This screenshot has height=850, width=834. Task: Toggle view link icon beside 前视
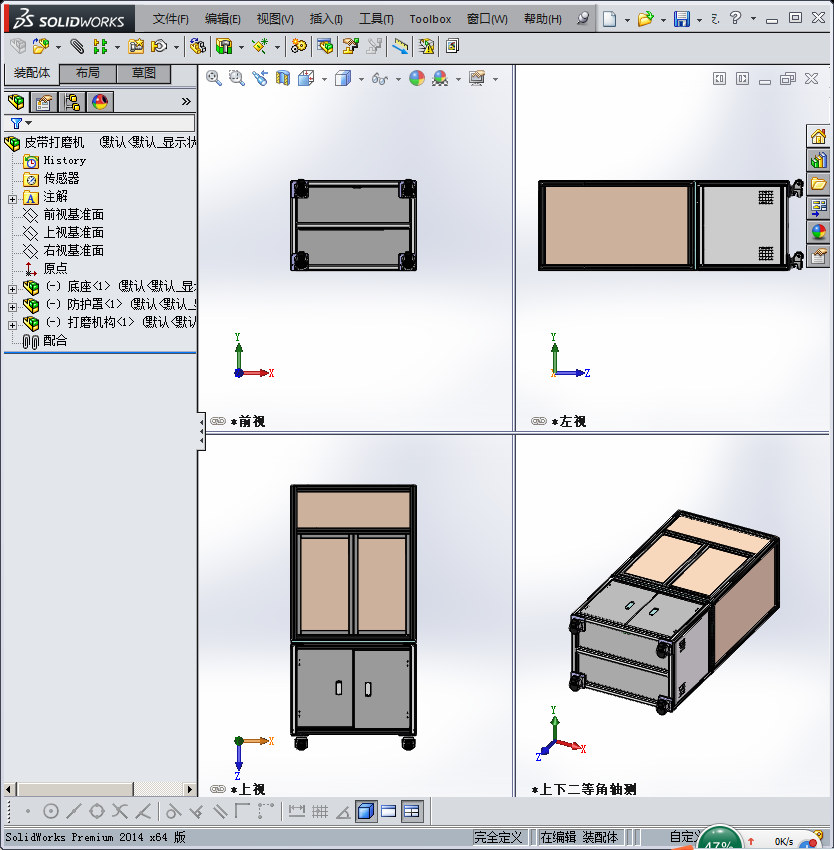(218, 421)
